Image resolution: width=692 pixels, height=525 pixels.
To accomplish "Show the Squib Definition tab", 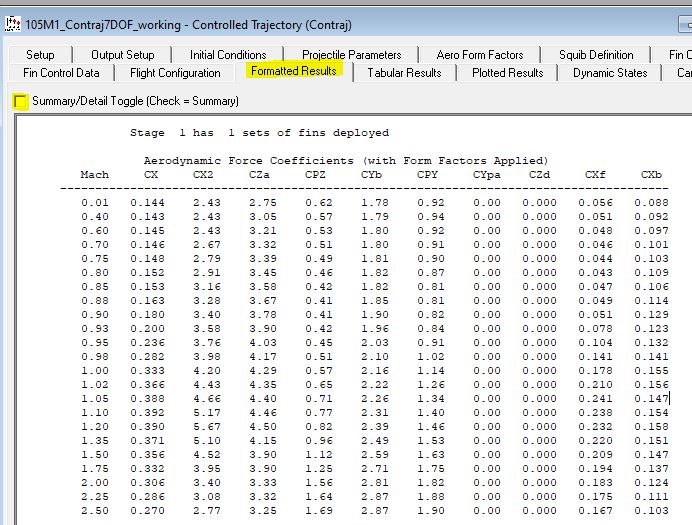I will tap(596, 55).
